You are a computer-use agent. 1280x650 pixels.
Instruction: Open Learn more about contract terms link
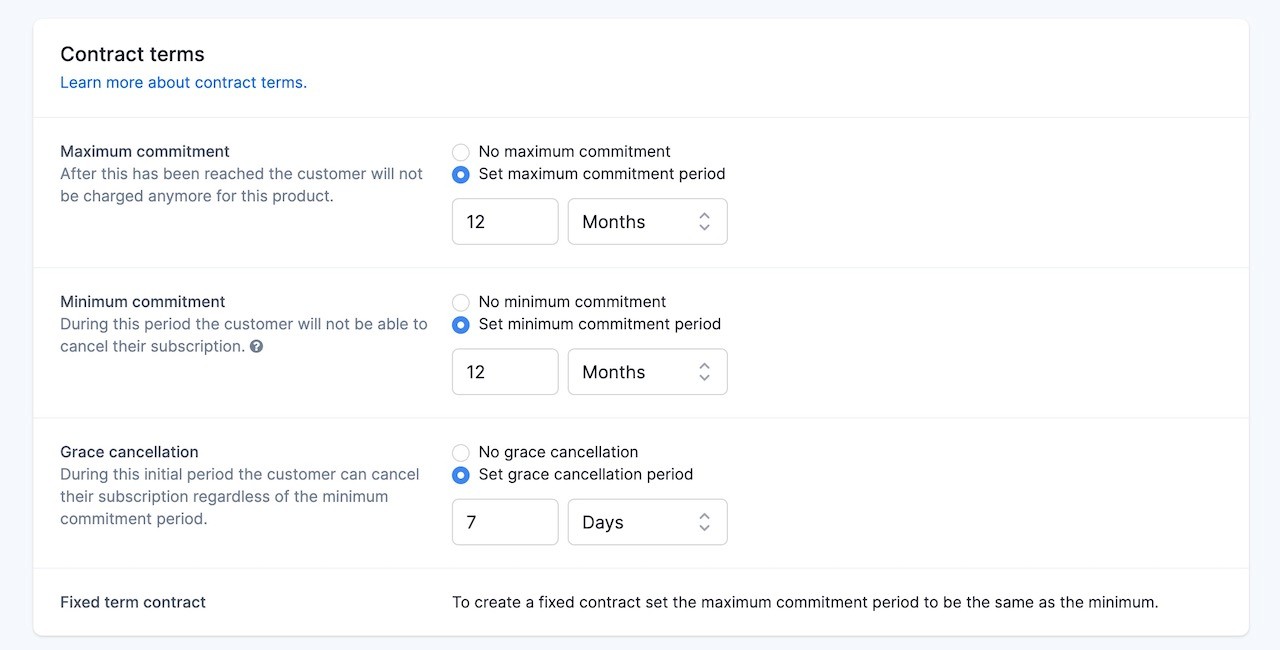(183, 83)
